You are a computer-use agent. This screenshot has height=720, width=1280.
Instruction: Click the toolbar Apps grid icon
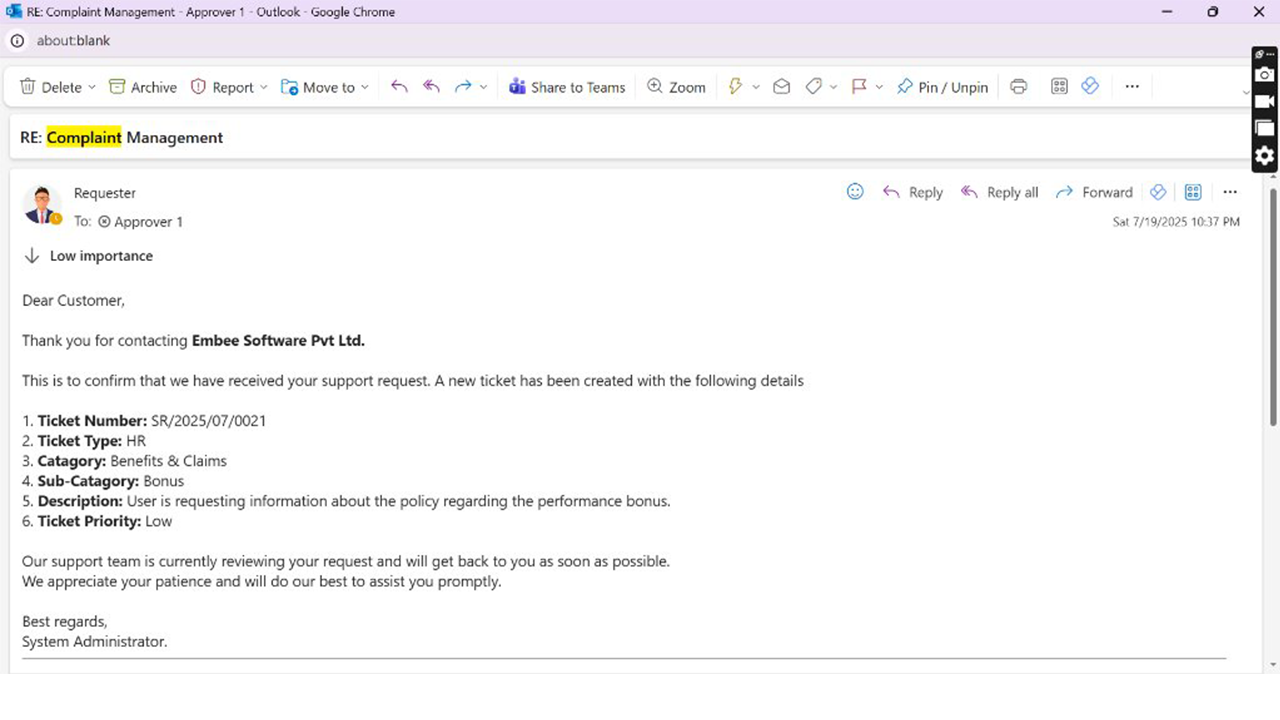tap(1060, 87)
